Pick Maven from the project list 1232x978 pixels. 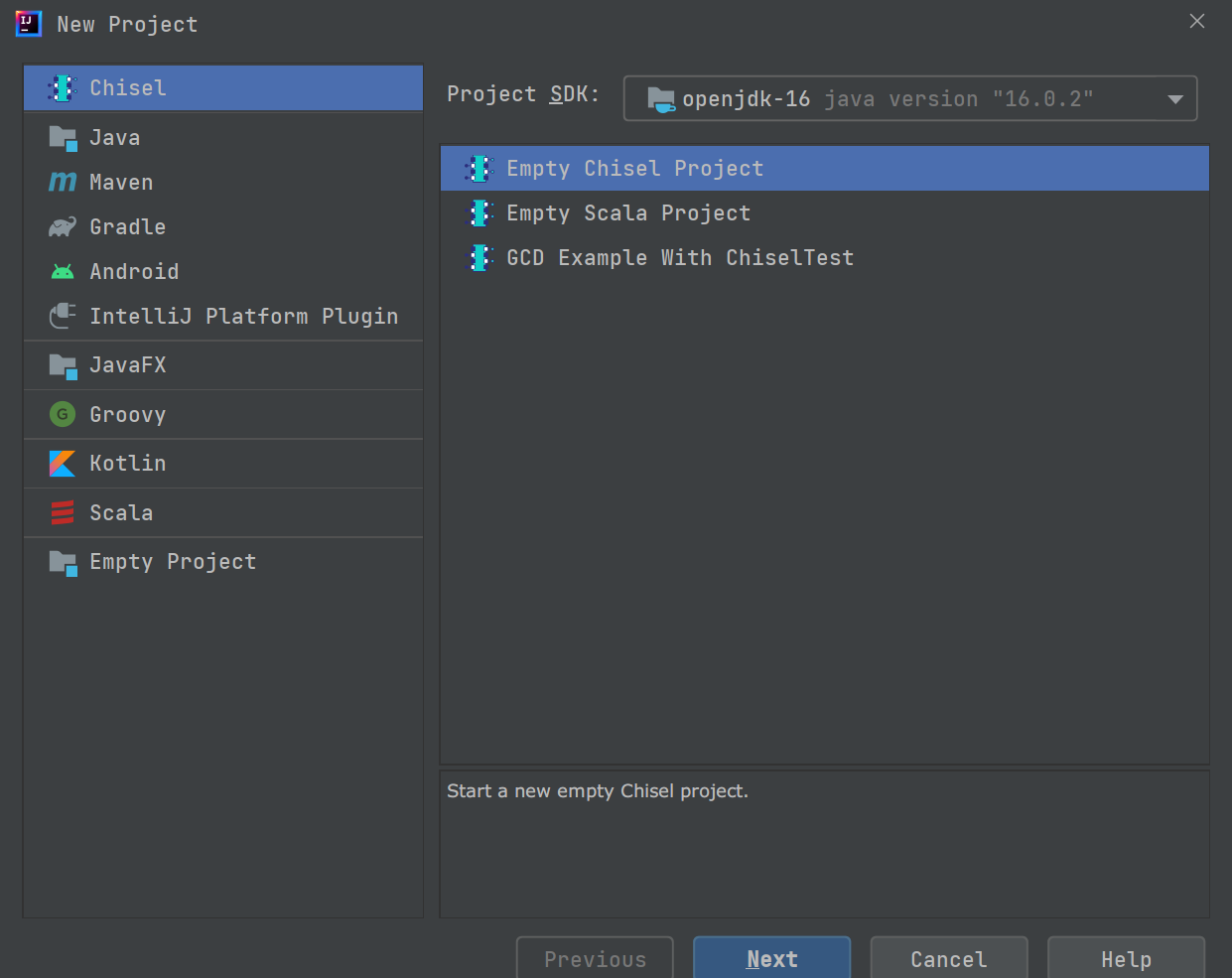(x=223, y=183)
